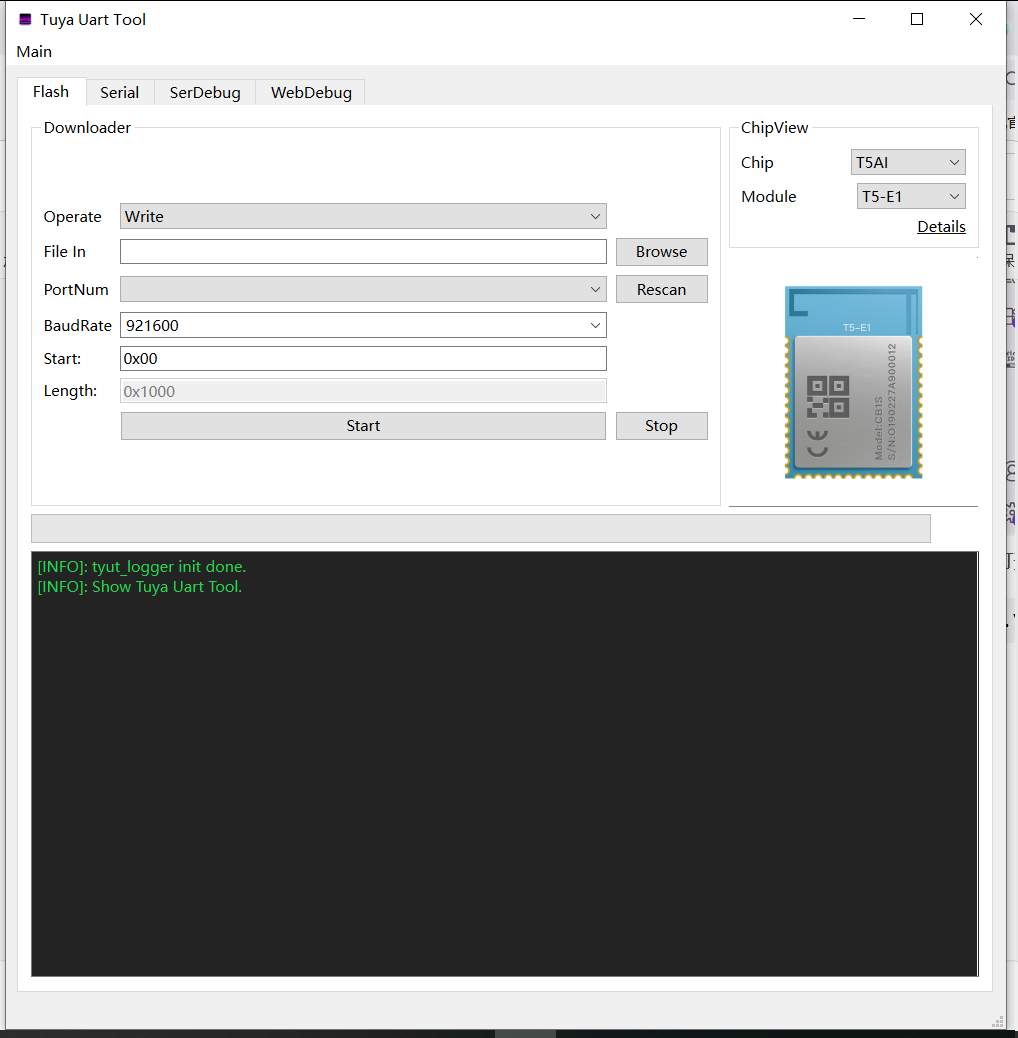This screenshot has width=1018, height=1038.
Task: Click log line 'tyut_logger init done.'
Action: coord(142,567)
